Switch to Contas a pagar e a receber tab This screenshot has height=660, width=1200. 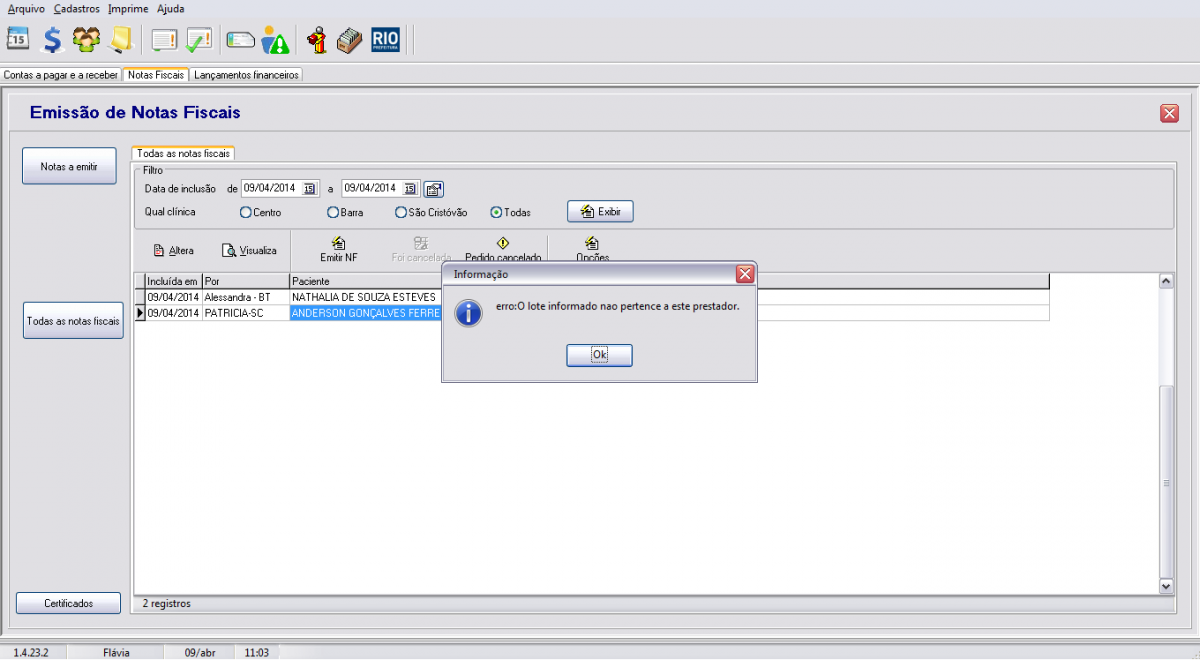click(x=61, y=75)
